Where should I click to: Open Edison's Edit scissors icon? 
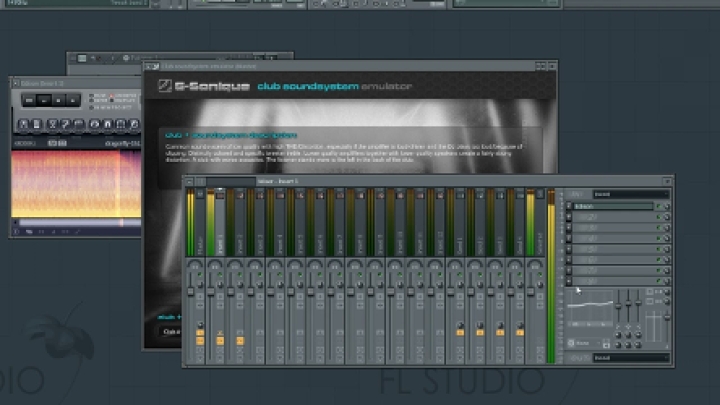[52, 124]
